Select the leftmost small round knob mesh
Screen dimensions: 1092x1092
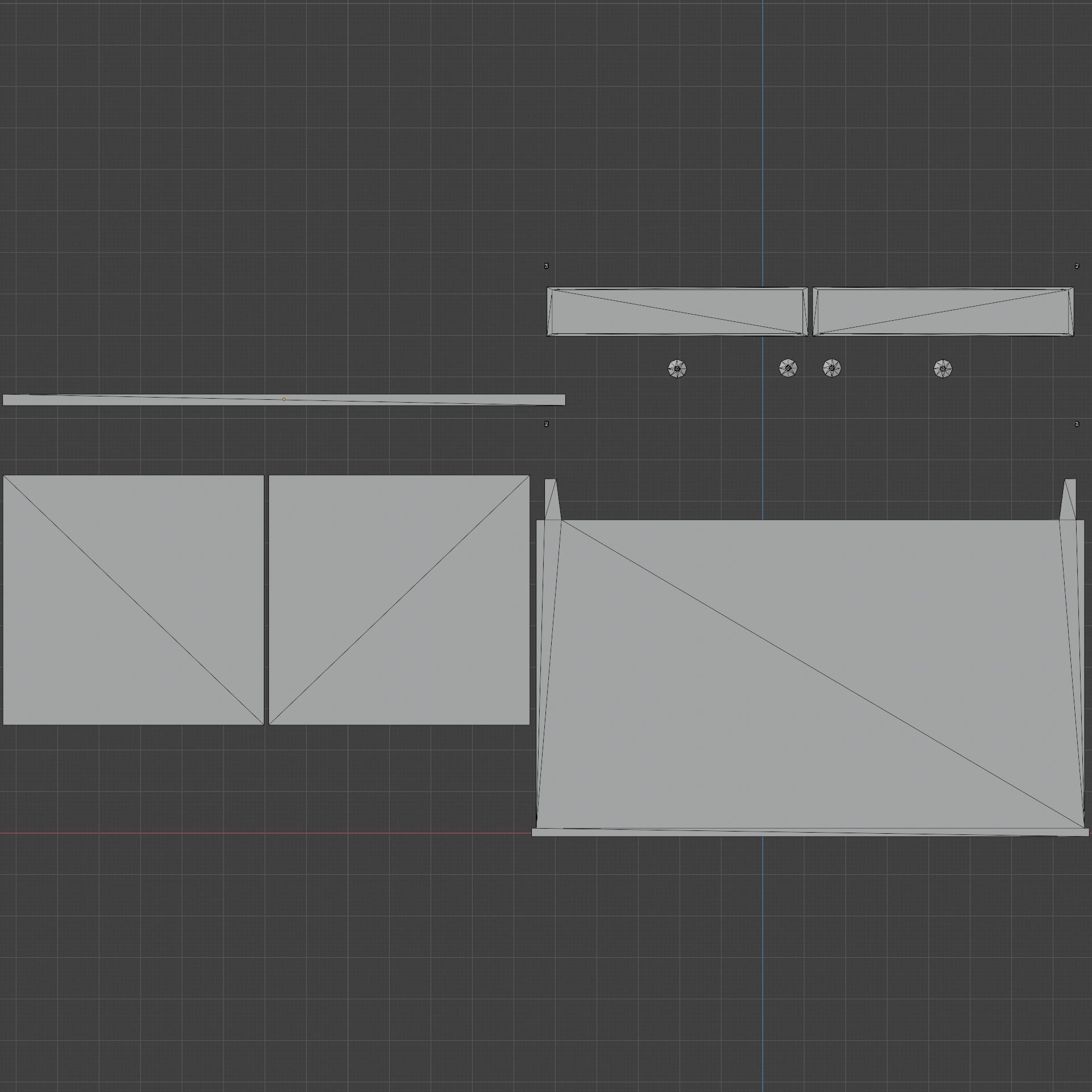click(x=677, y=369)
